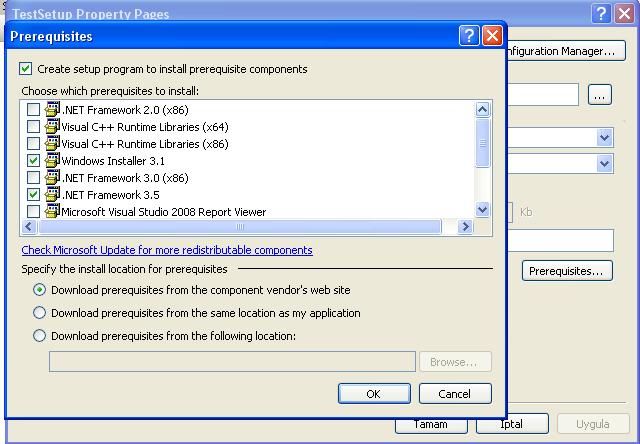Click Iptal button in Property Pages window

tap(512, 424)
